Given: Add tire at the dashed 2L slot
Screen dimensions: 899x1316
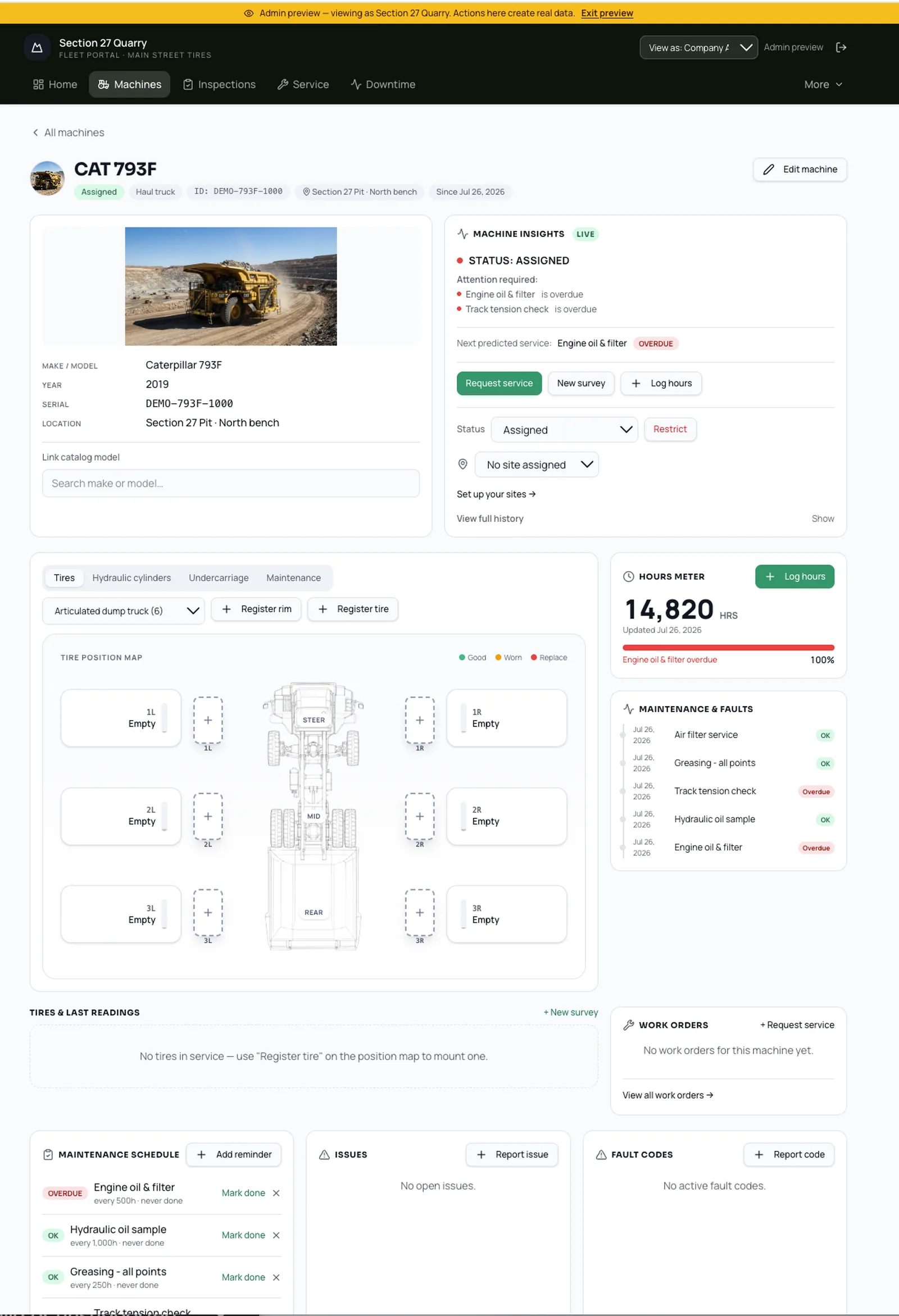Looking at the screenshot, I should (208, 816).
